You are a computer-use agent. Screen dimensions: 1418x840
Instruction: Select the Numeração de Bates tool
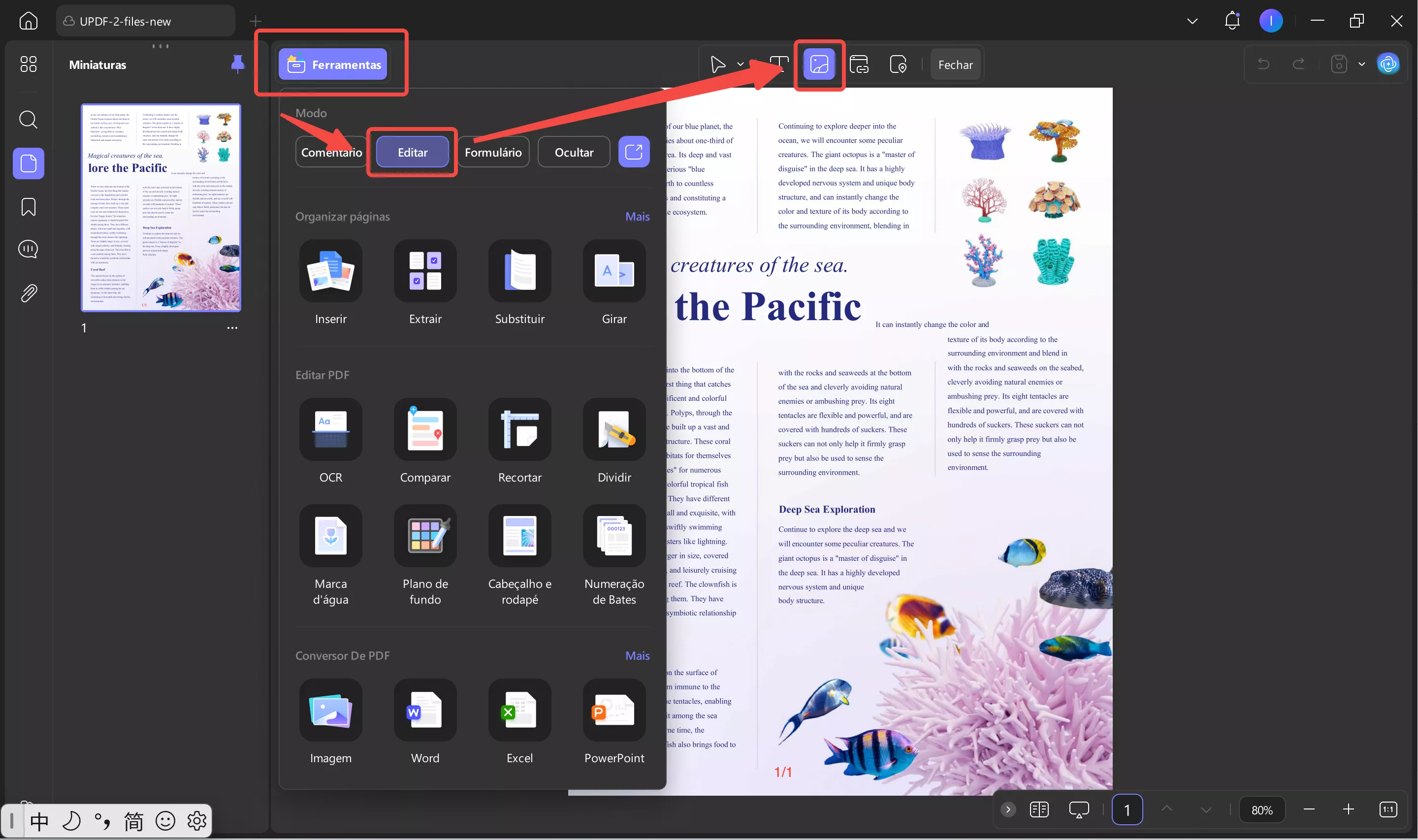[x=614, y=536]
